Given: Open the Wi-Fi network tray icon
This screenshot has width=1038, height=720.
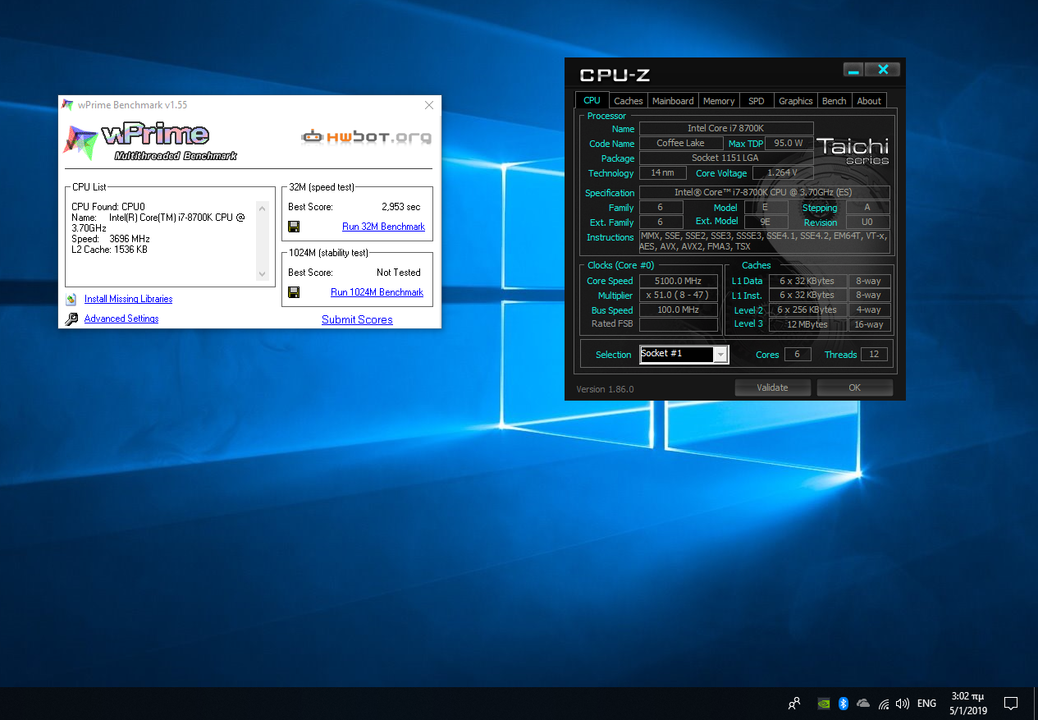Looking at the screenshot, I should 883,703.
